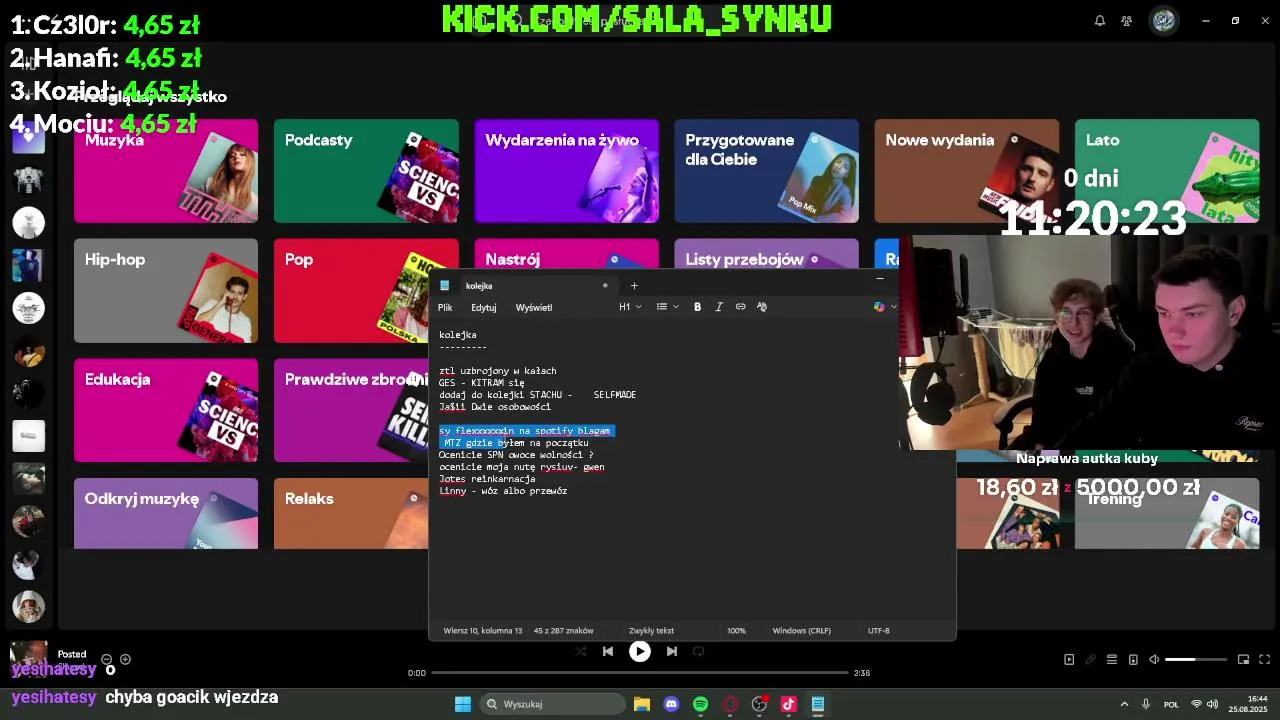Toggle bold formatting in Notepad

(697, 307)
